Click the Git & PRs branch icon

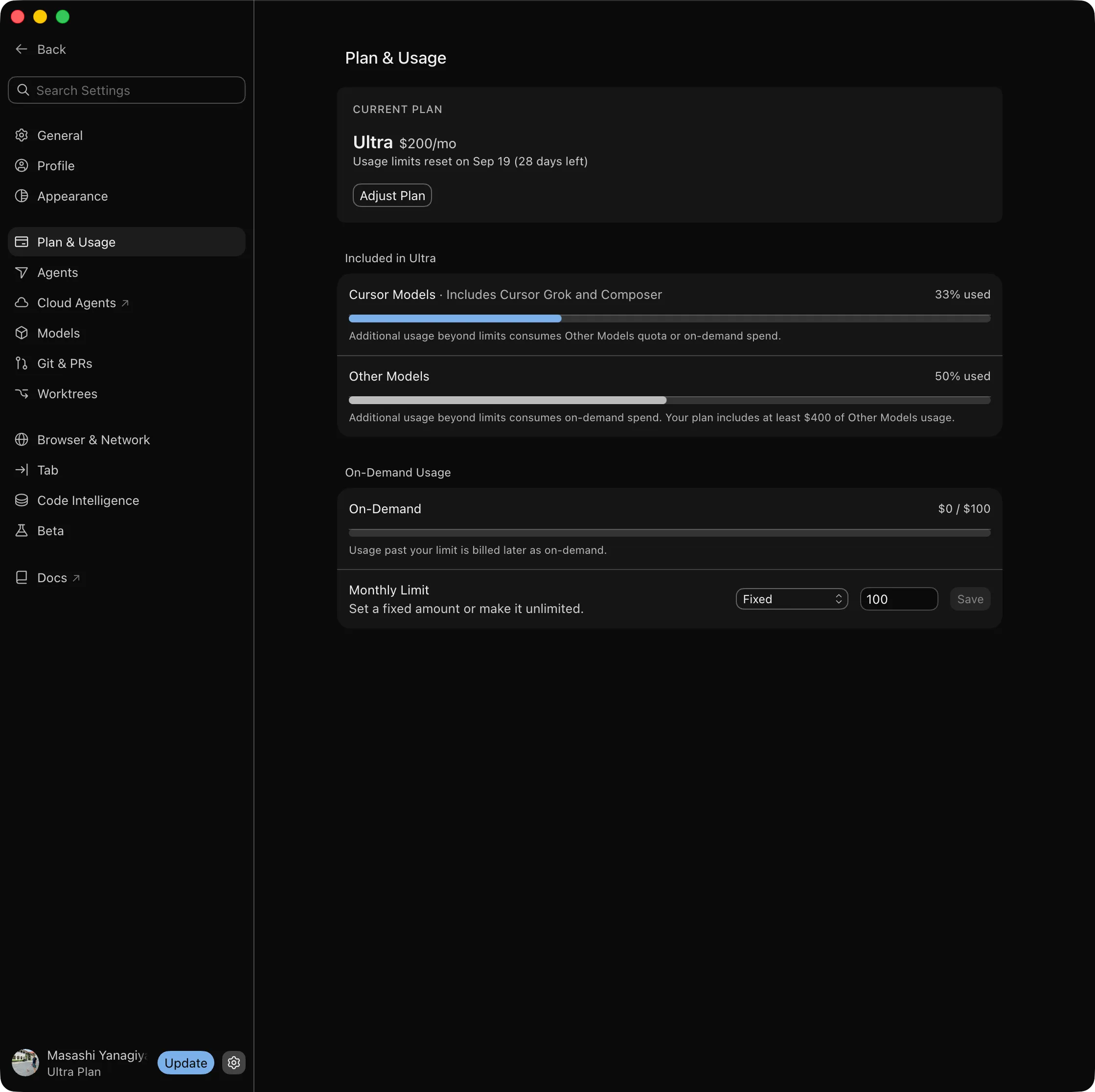(x=22, y=363)
